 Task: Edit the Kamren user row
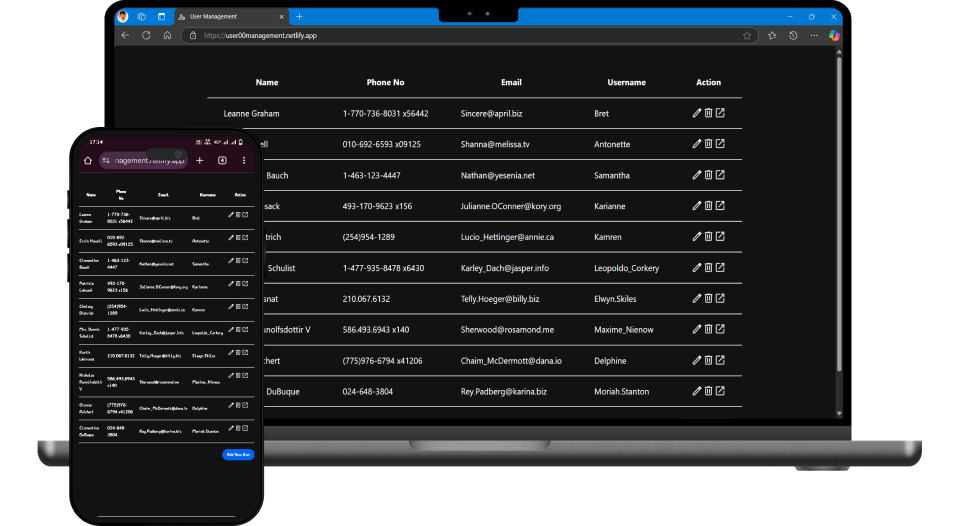[x=697, y=236]
